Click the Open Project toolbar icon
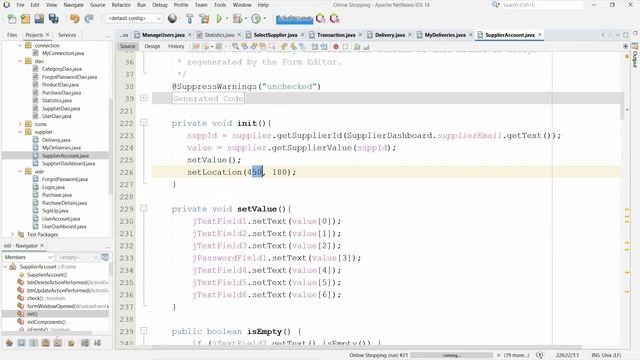Viewport: 640px width, 360px height. [x=39, y=19]
